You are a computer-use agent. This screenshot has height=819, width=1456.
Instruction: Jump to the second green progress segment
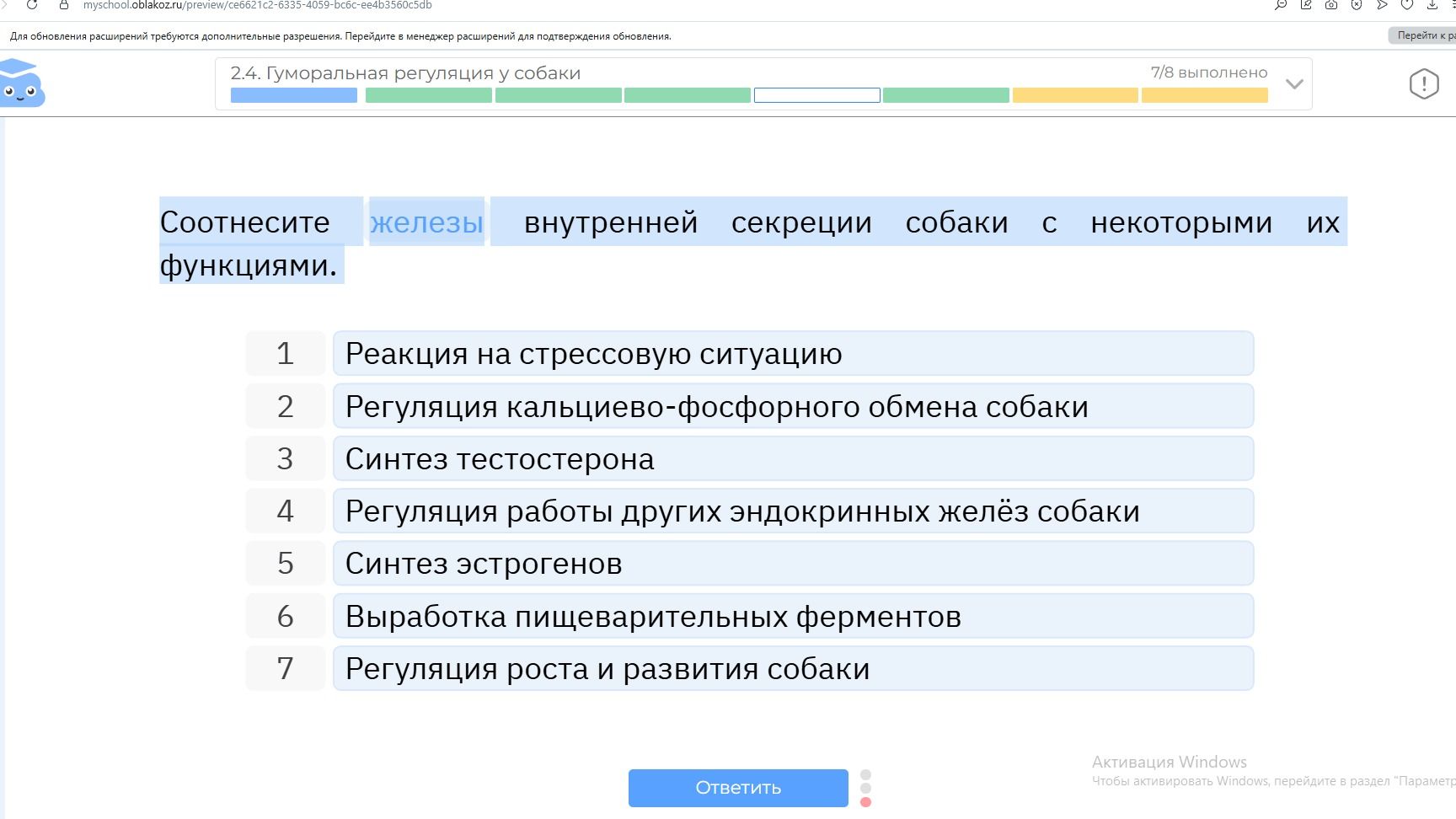pyautogui.click(x=429, y=95)
